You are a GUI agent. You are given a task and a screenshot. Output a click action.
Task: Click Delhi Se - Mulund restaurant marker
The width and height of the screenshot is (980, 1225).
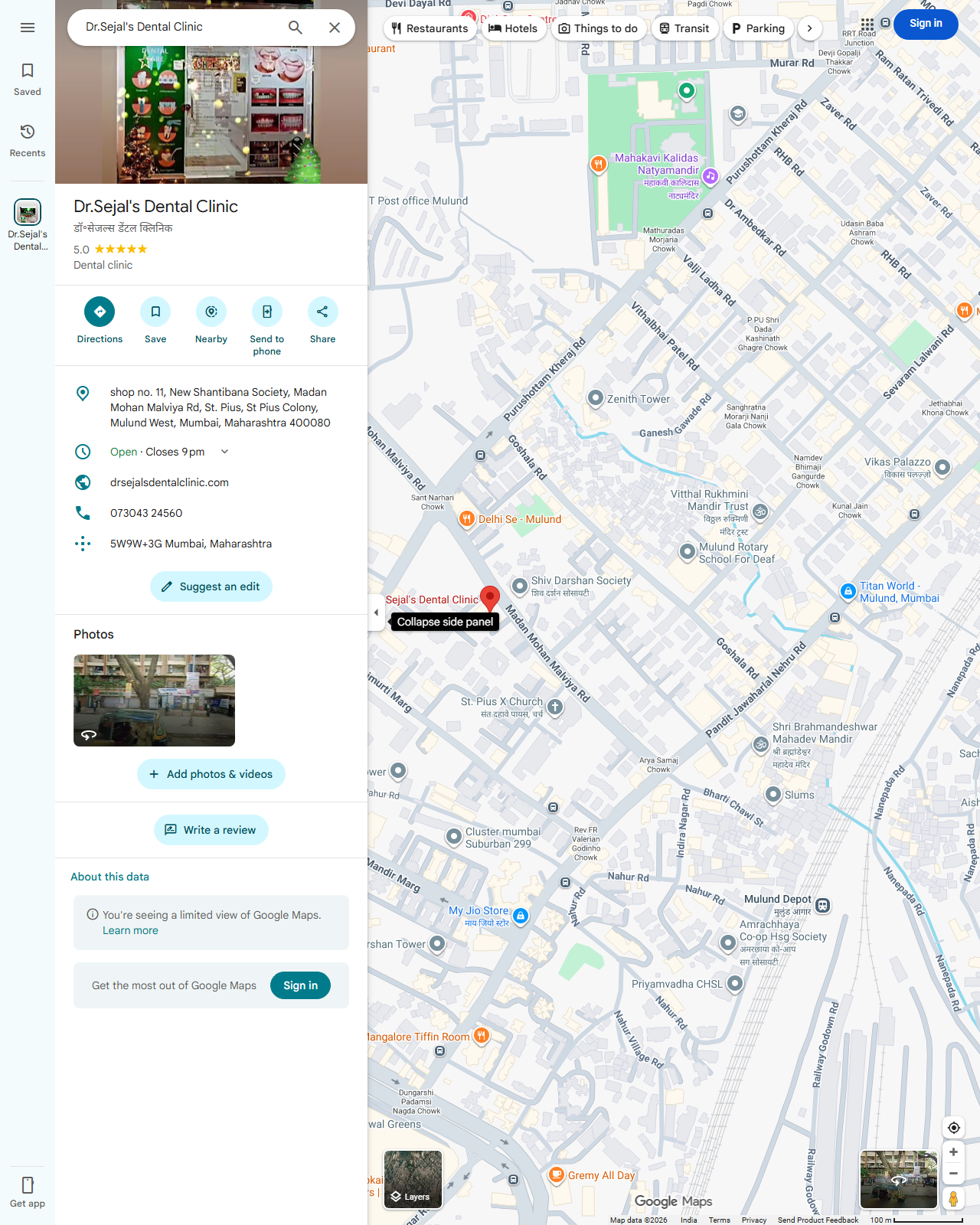coord(467,519)
